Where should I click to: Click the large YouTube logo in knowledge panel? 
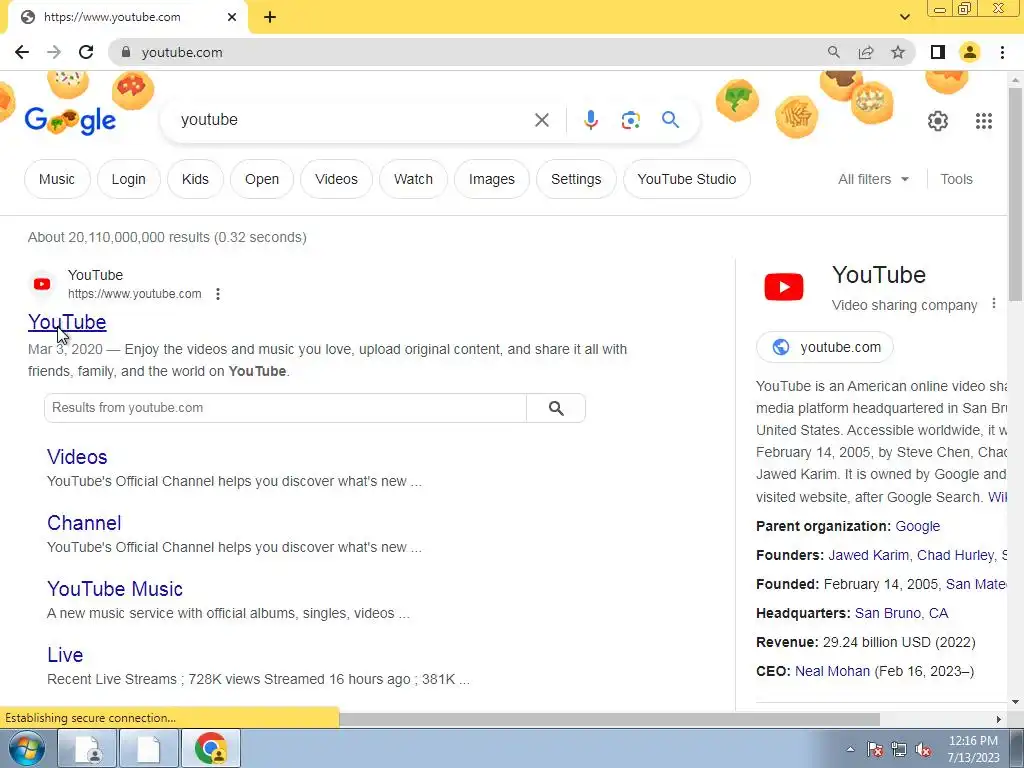784,287
